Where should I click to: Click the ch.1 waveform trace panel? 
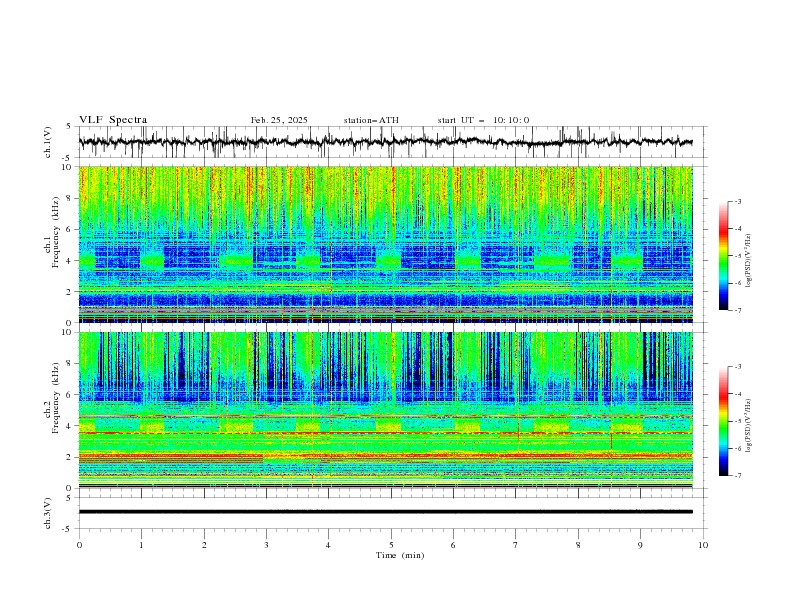[x=392, y=142]
